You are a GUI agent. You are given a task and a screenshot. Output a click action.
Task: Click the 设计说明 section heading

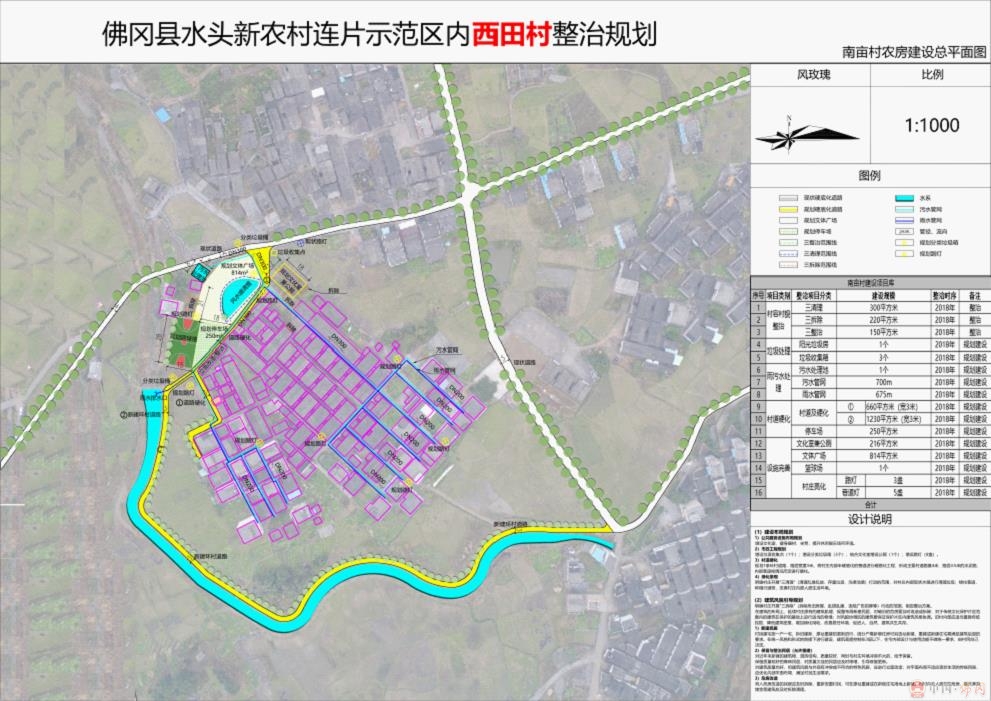(869, 520)
